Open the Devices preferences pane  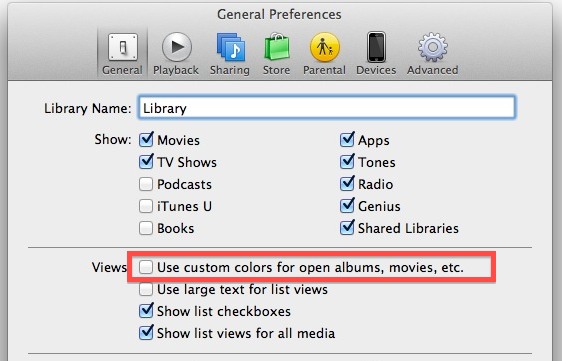(x=376, y=54)
